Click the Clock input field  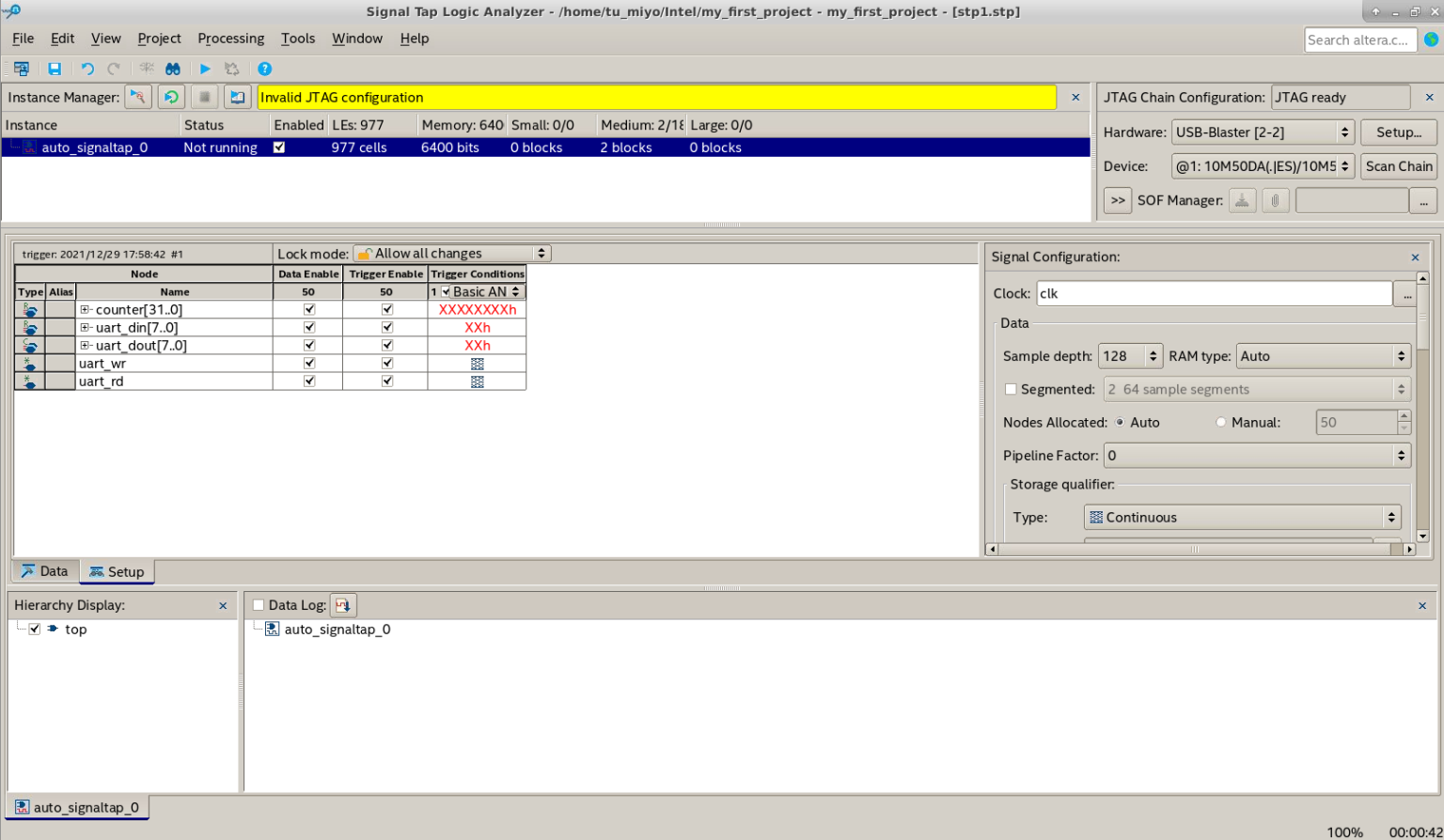click(1213, 293)
